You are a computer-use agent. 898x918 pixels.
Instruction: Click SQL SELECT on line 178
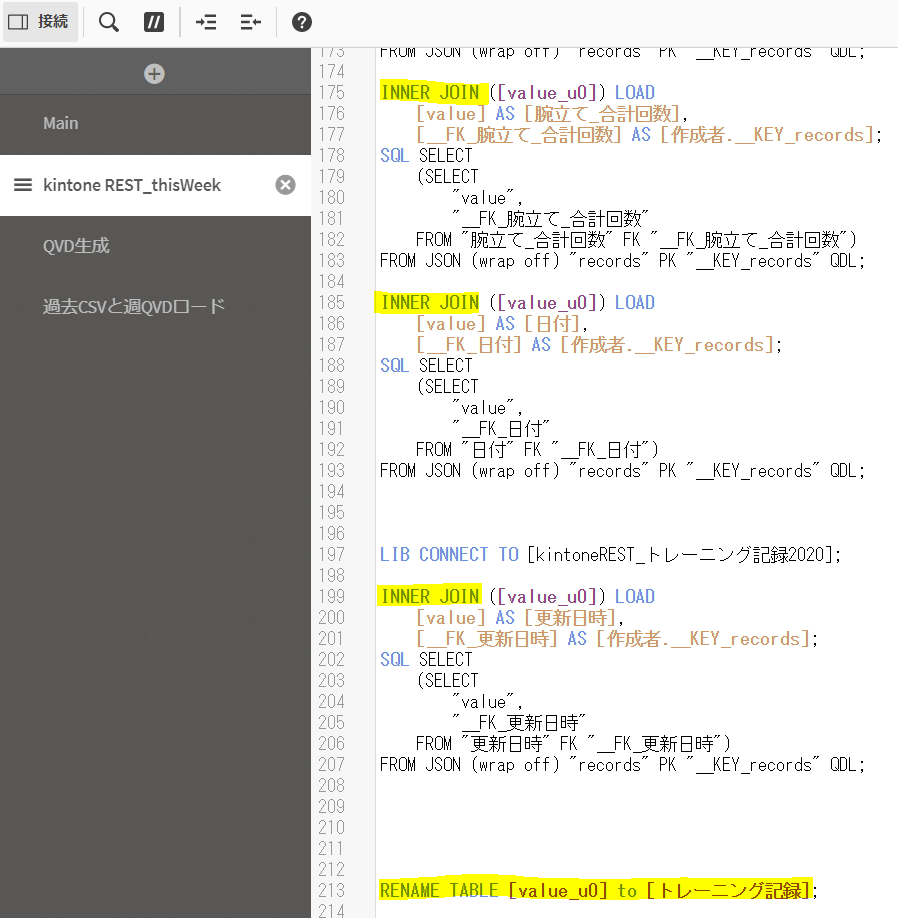coord(426,156)
